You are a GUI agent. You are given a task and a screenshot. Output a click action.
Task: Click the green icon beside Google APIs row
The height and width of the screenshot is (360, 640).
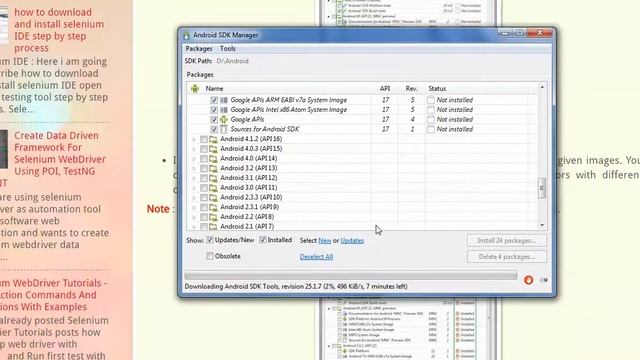click(224, 120)
